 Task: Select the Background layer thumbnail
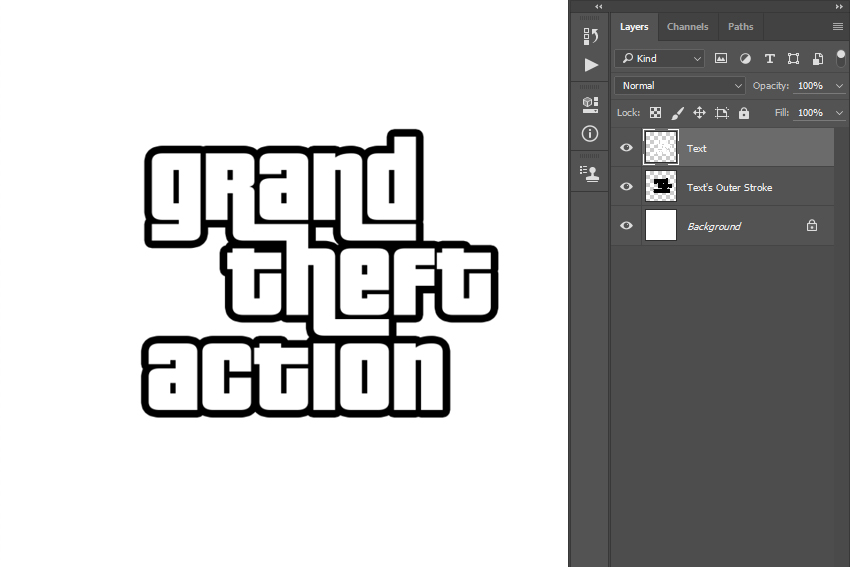(x=661, y=226)
